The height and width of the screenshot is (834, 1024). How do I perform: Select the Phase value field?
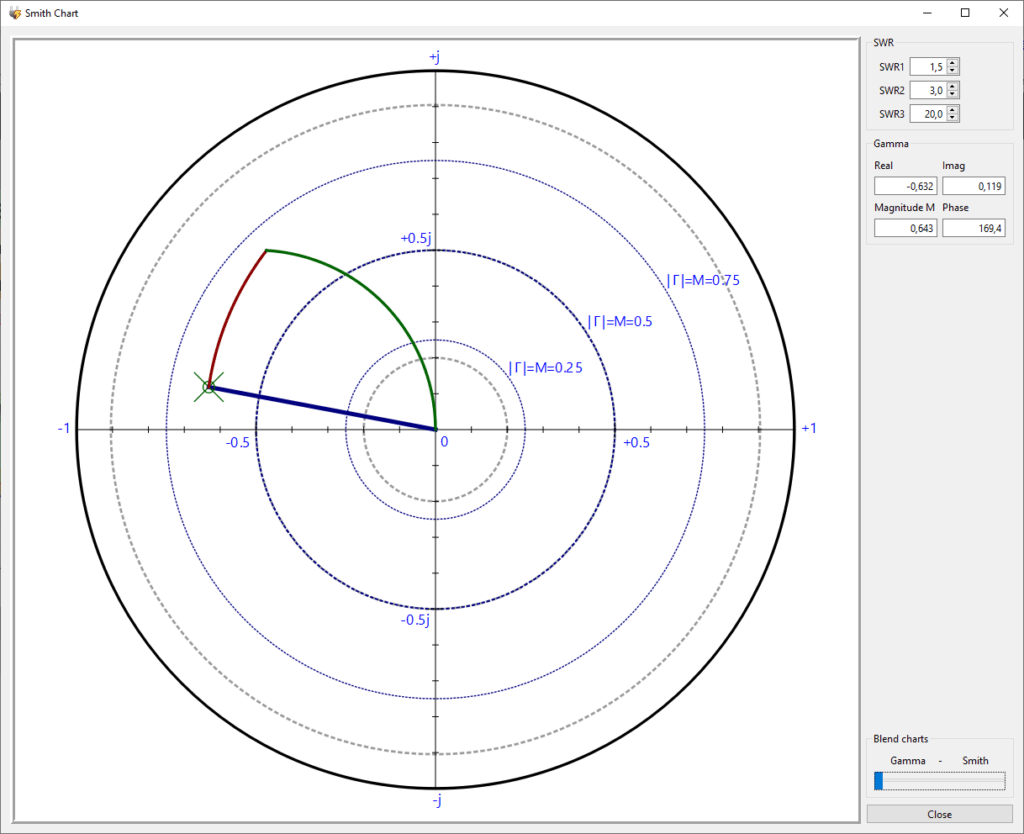974,228
